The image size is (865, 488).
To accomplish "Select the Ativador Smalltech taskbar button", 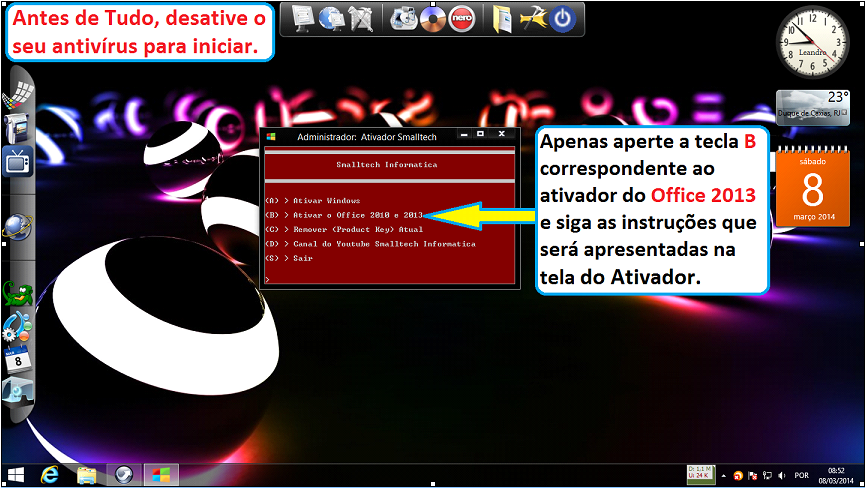I will coord(161,475).
